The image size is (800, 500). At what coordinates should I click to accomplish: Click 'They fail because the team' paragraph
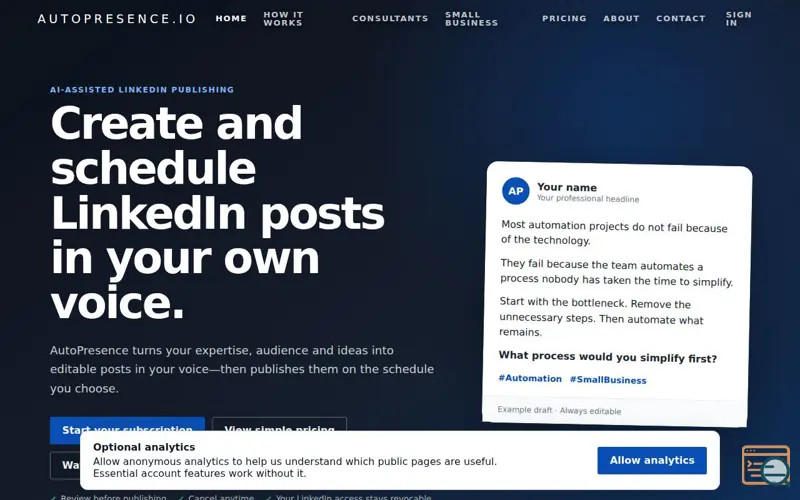616,273
